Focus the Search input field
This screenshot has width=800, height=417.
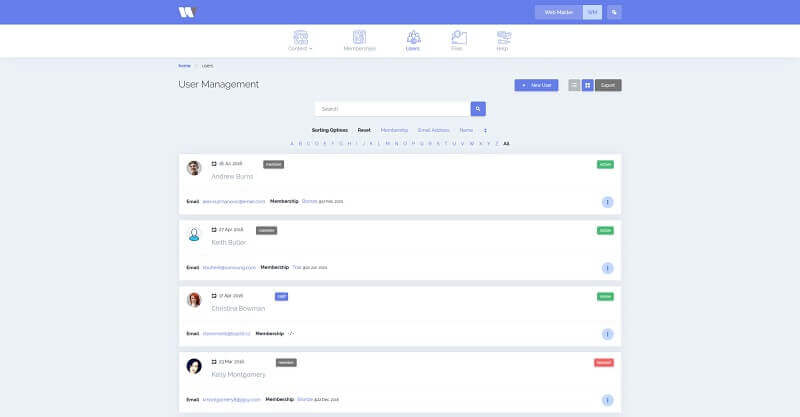392,109
